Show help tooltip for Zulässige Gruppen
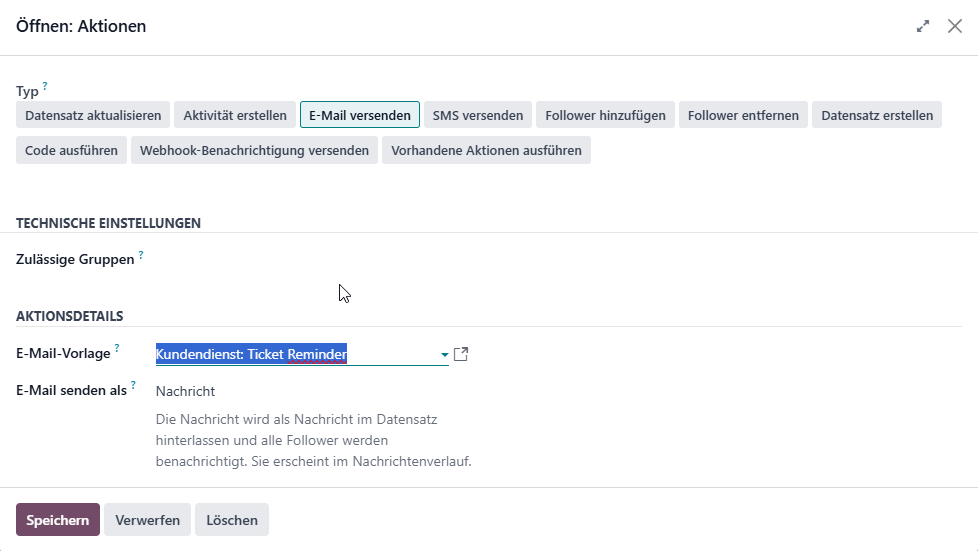This screenshot has width=978, height=551. (141, 255)
